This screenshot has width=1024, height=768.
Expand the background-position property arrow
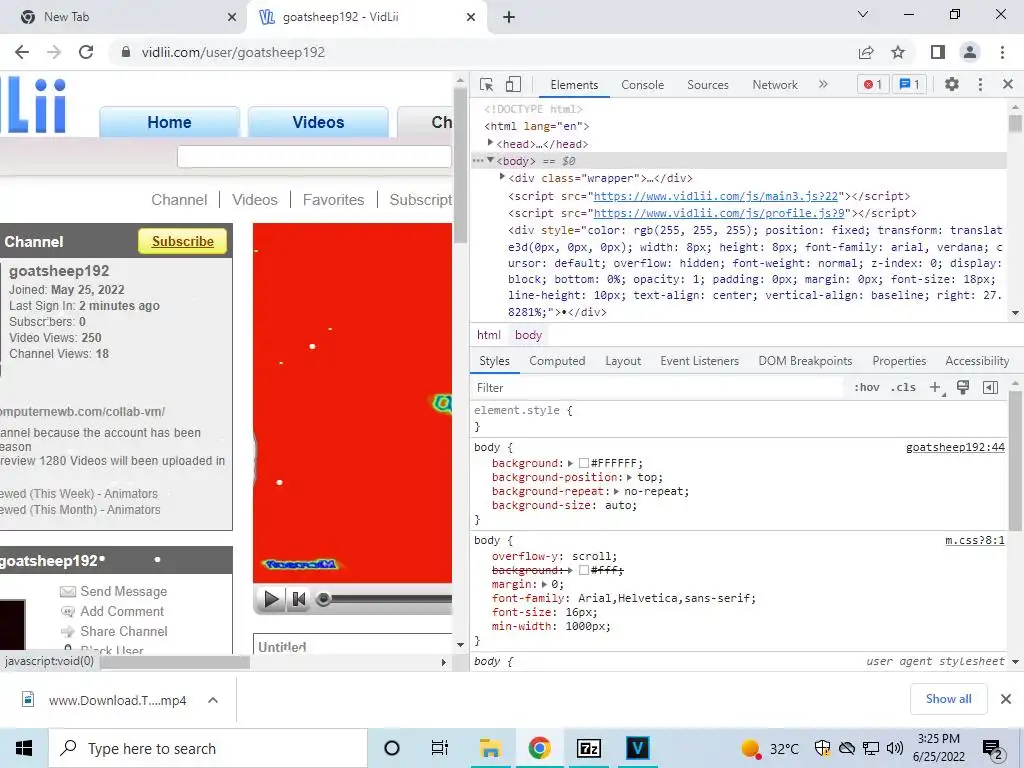pos(629,477)
